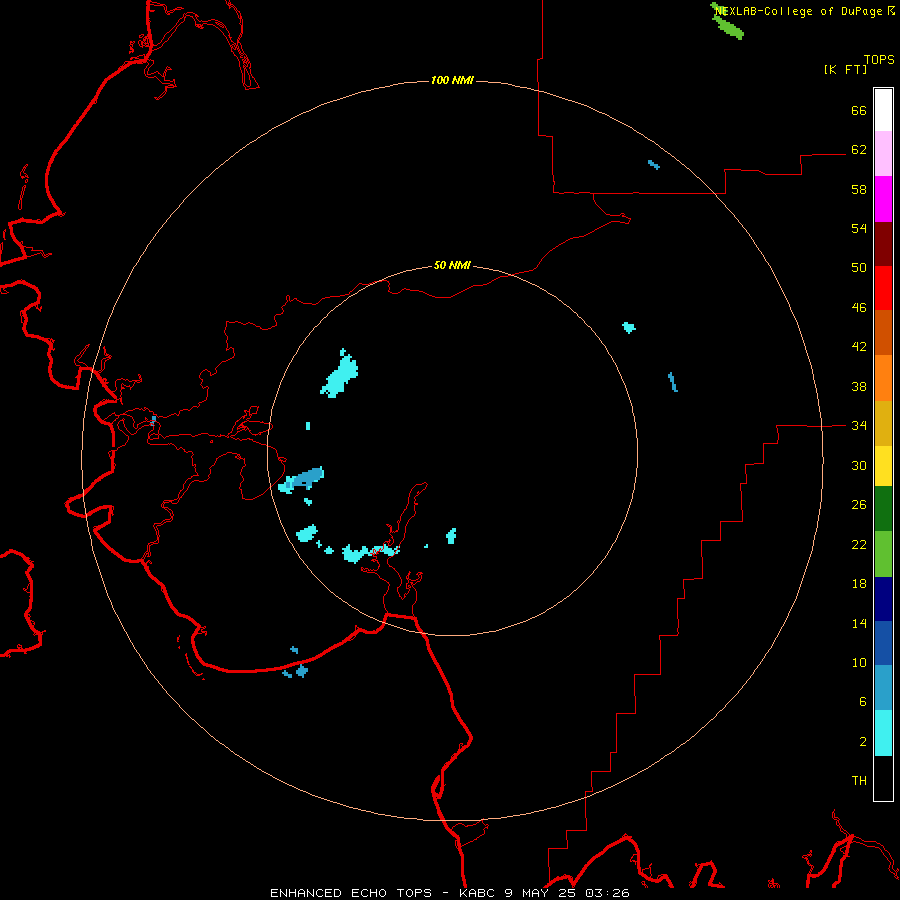900x900 pixels.
Task: Click the black TH swatch in legend
Action: [883, 778]
